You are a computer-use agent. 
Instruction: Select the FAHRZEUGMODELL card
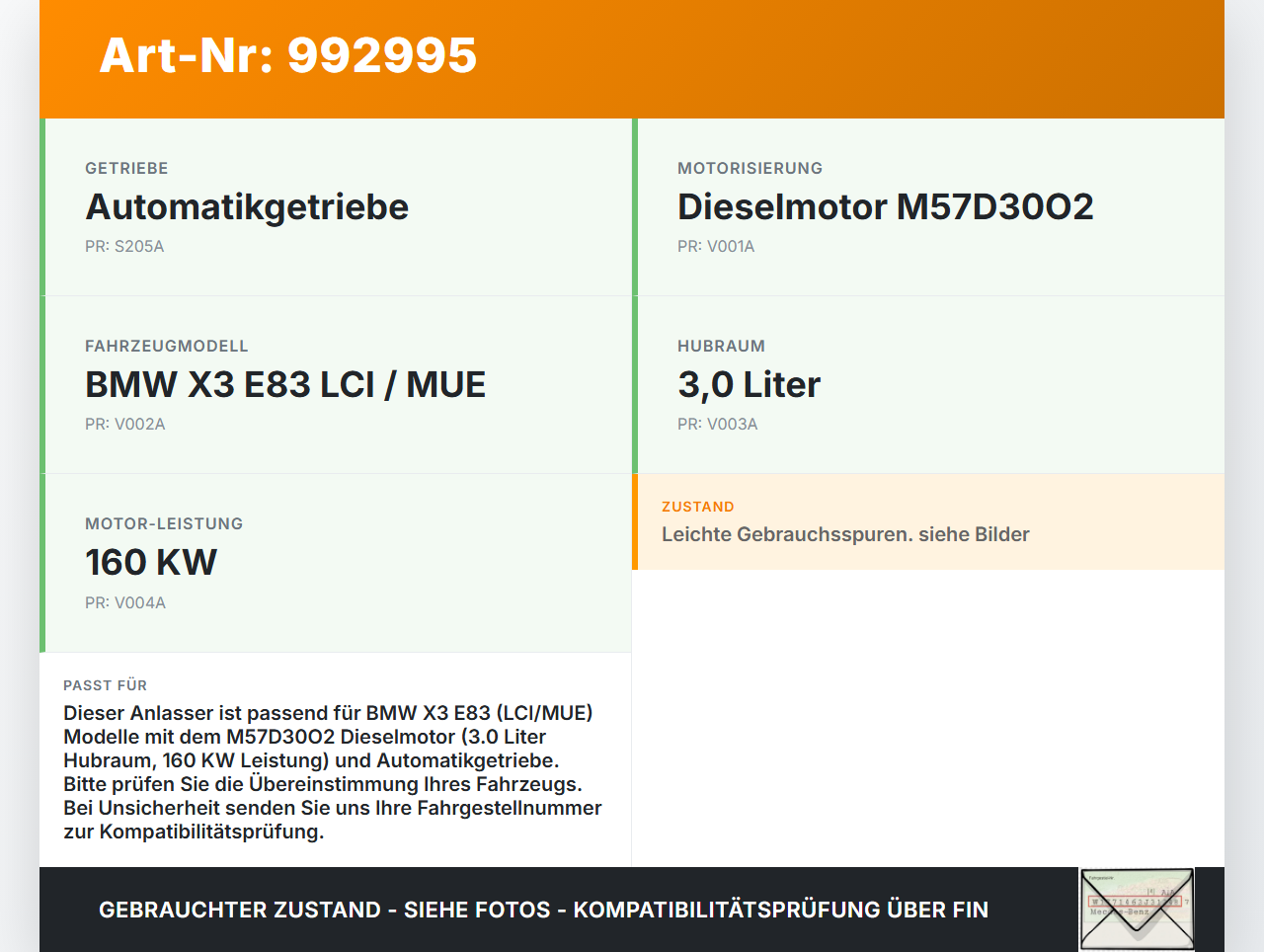[x=336, y=384]
